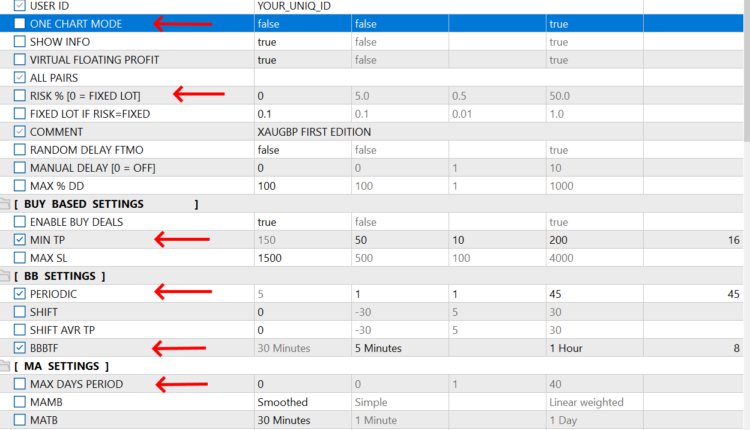
Task: Disable the PERIODIC checkbox
Action: 20,294
